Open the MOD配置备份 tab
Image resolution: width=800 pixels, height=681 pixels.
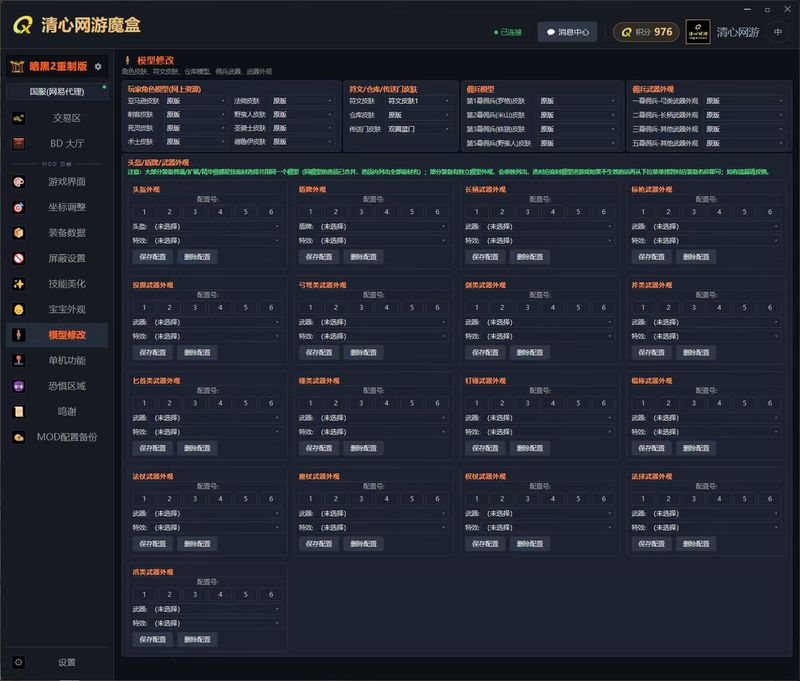click(57, 437)
